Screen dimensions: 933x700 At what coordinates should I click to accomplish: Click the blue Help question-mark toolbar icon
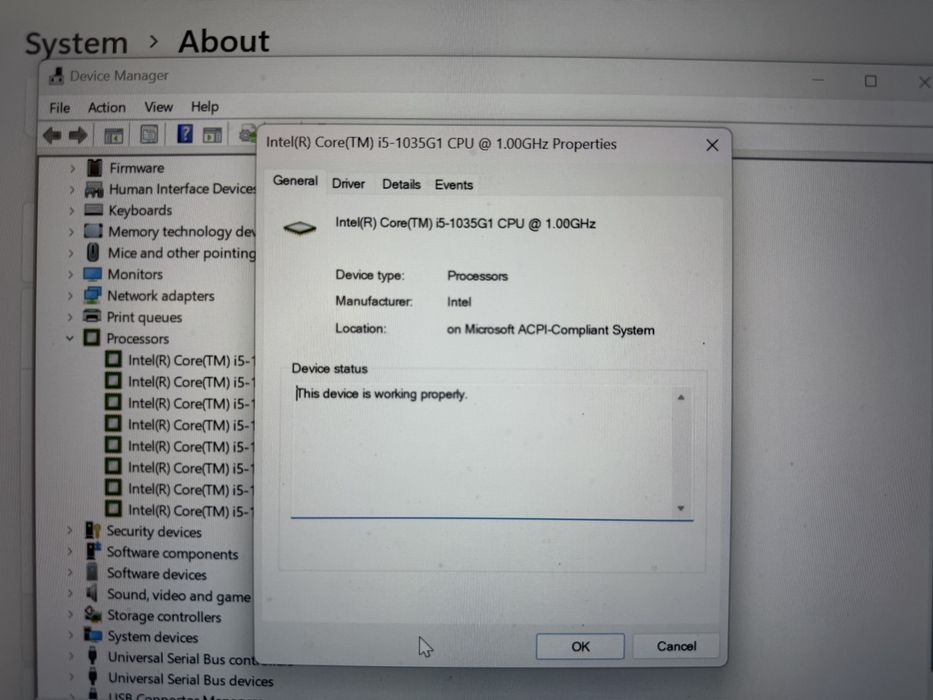click(185, 133)
